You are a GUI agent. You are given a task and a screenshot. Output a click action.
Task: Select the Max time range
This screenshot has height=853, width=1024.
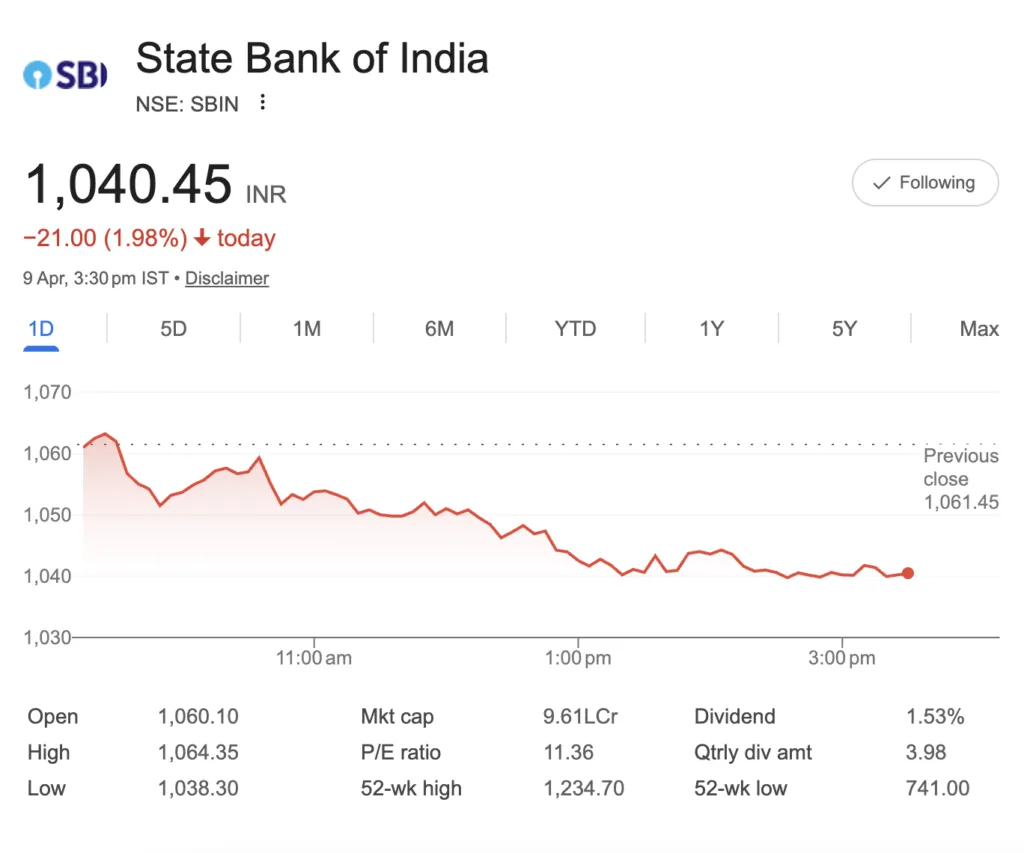[x=978, y=328]
